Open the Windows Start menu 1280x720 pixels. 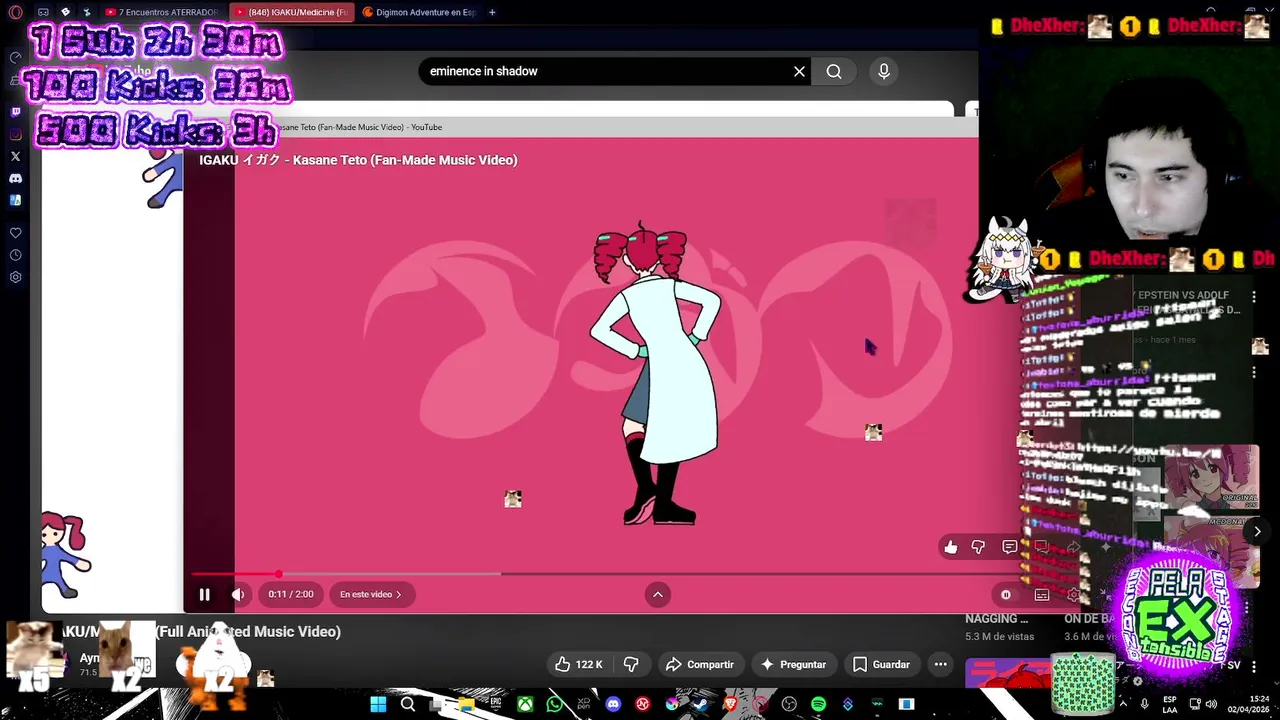point(378,705)
